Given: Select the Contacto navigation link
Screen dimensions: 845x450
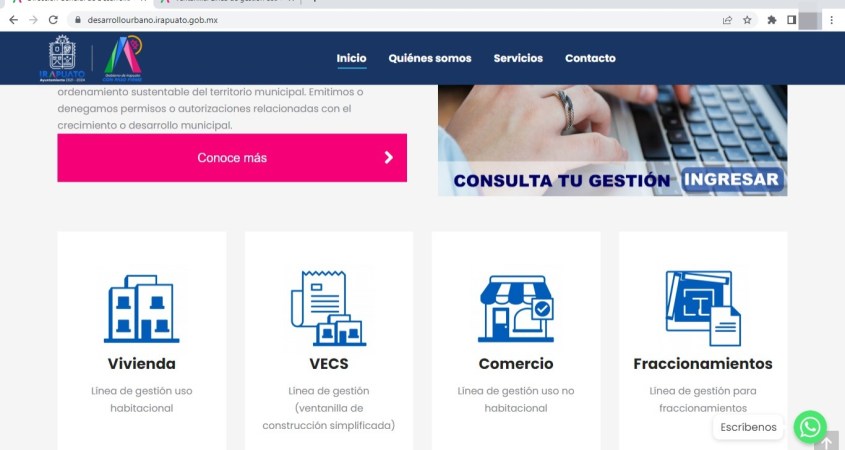Looking at the screenshot, I should tap(590, 58).
